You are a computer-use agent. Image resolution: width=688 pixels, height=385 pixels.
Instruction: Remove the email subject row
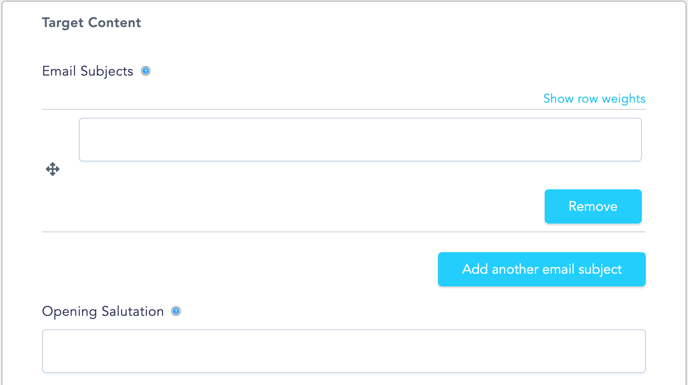(593, 206)
